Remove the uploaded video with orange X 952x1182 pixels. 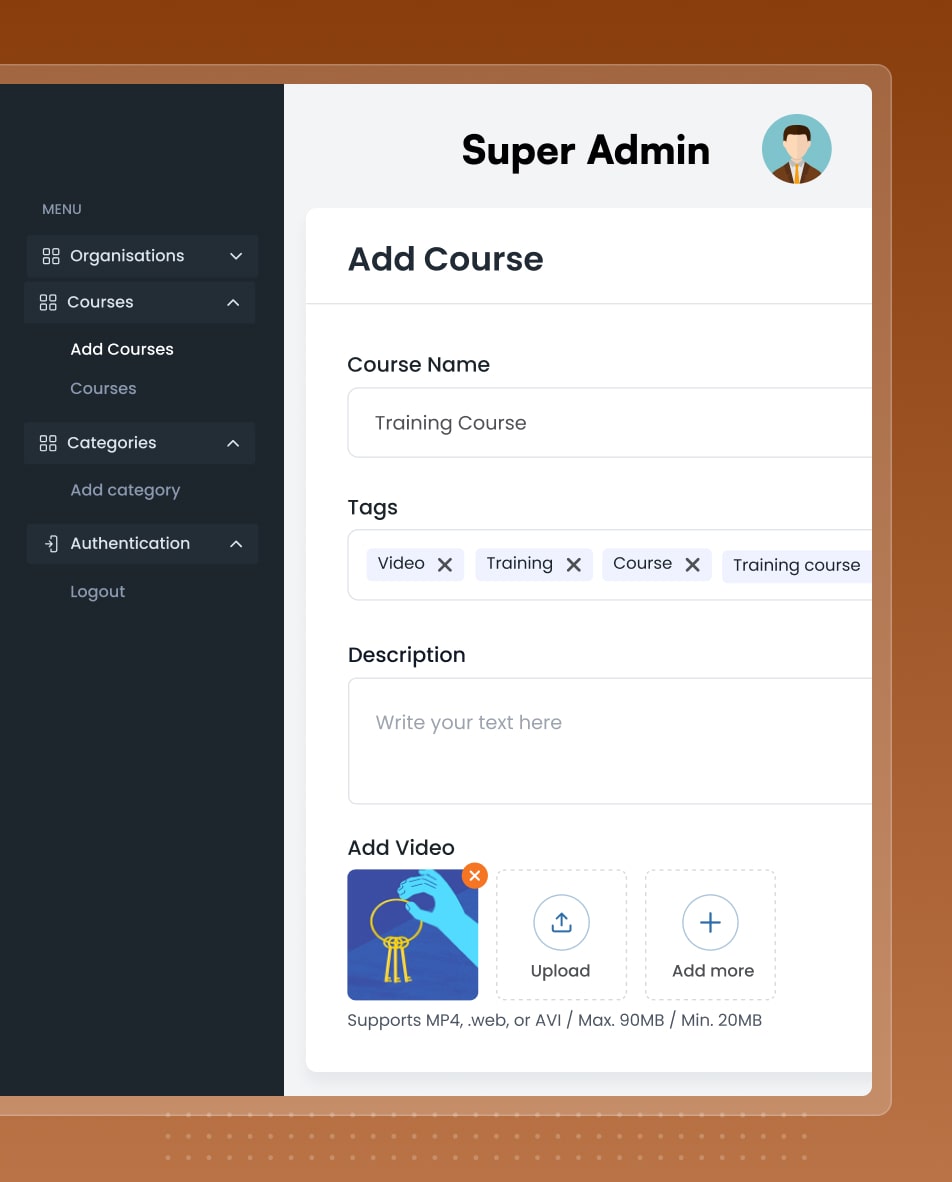(x=475, y=875)
